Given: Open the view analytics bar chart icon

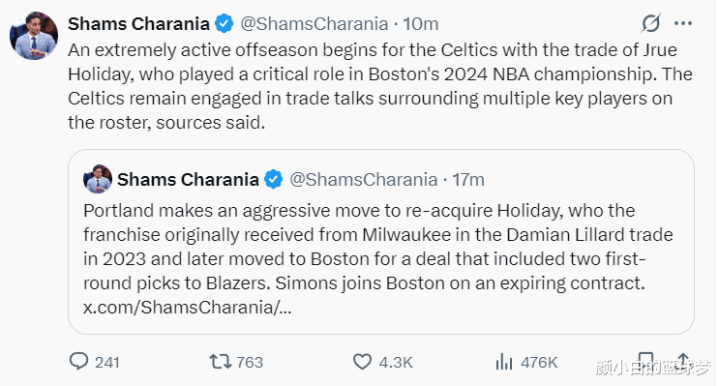Looking at the screenshot, I should 504,362.
